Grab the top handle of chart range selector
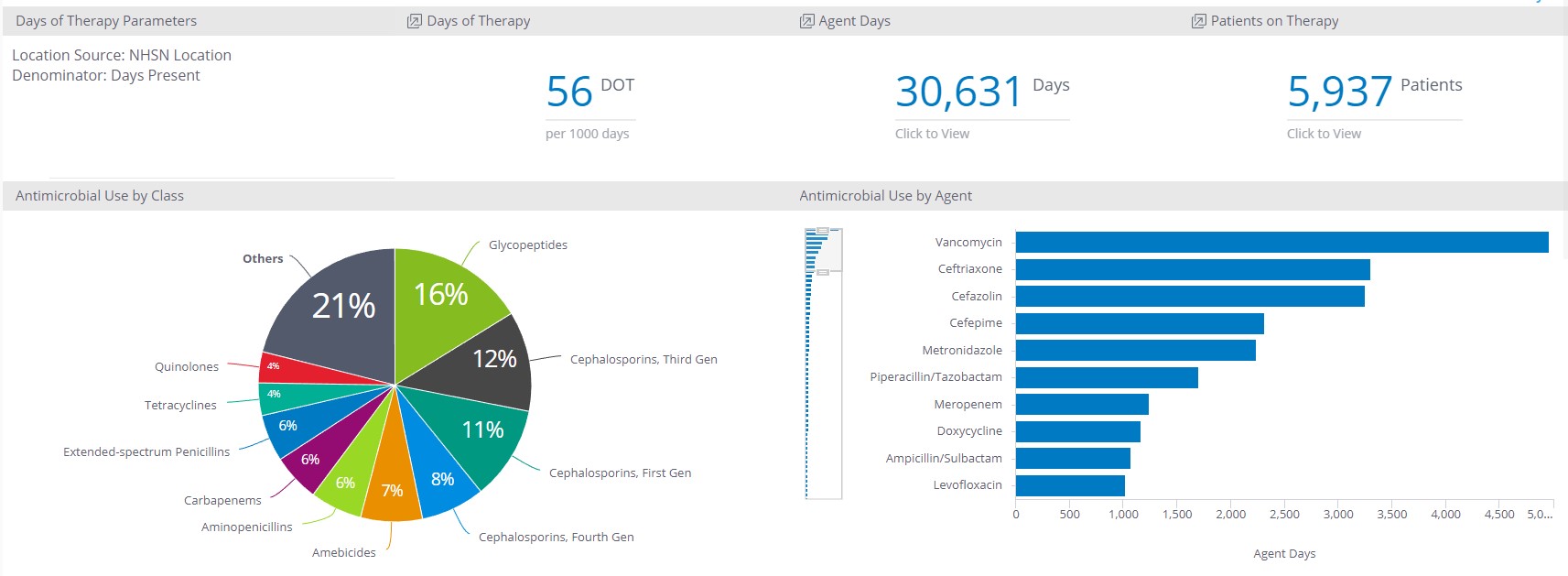 823,231
